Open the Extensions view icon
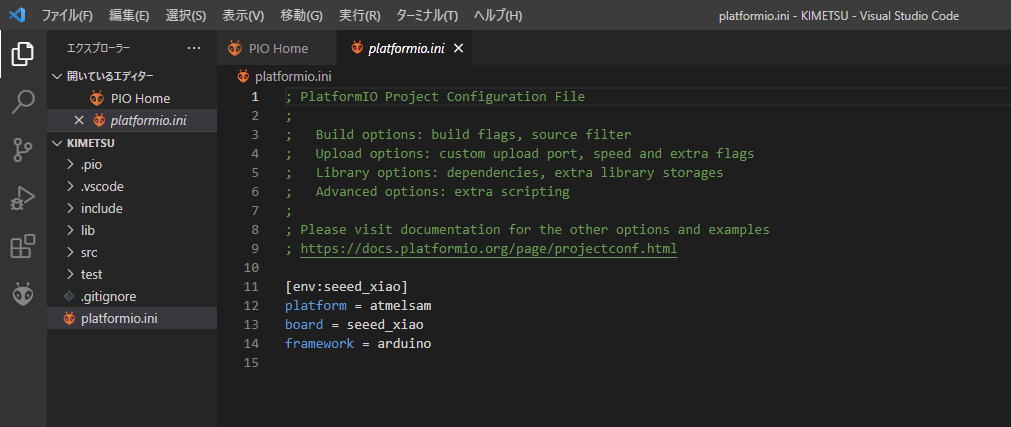The image size is (1011, 427). [23, 246]
